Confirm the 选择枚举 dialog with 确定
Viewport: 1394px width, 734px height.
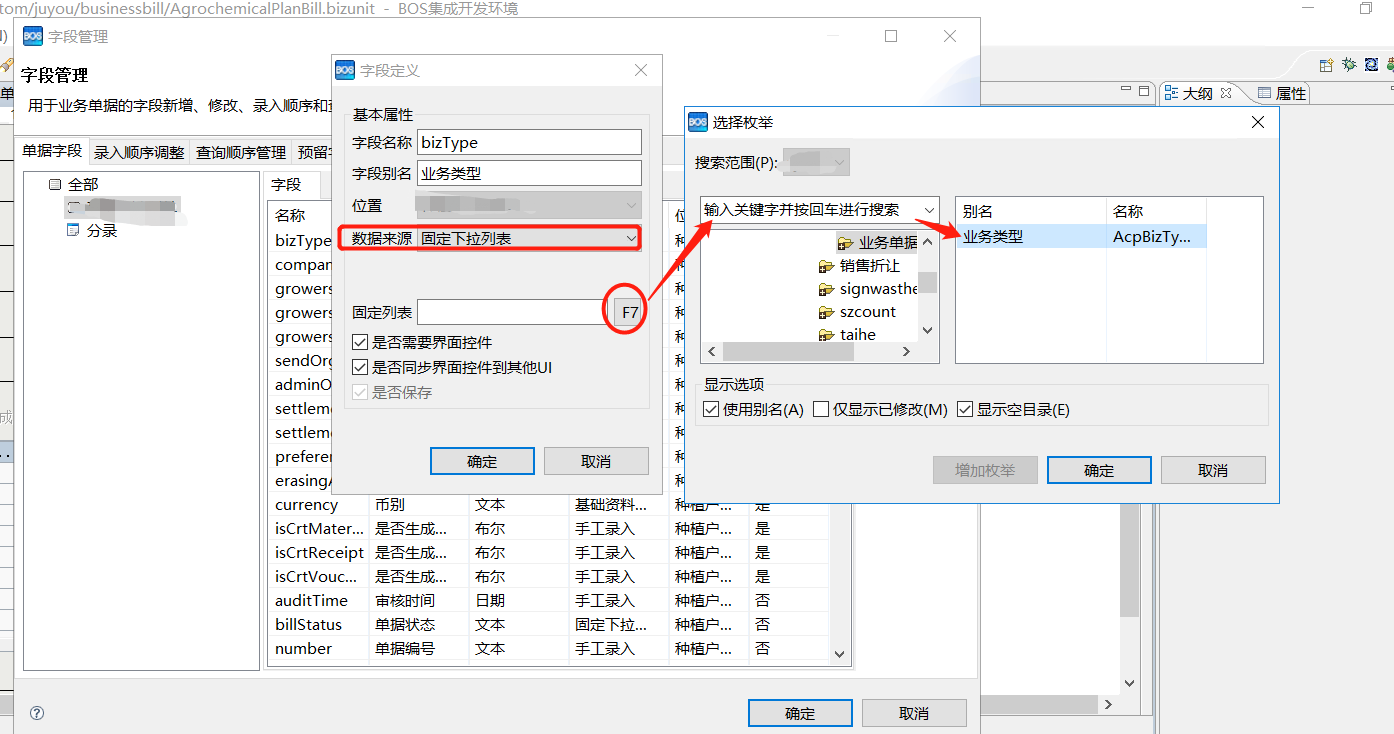(1099, 469)
